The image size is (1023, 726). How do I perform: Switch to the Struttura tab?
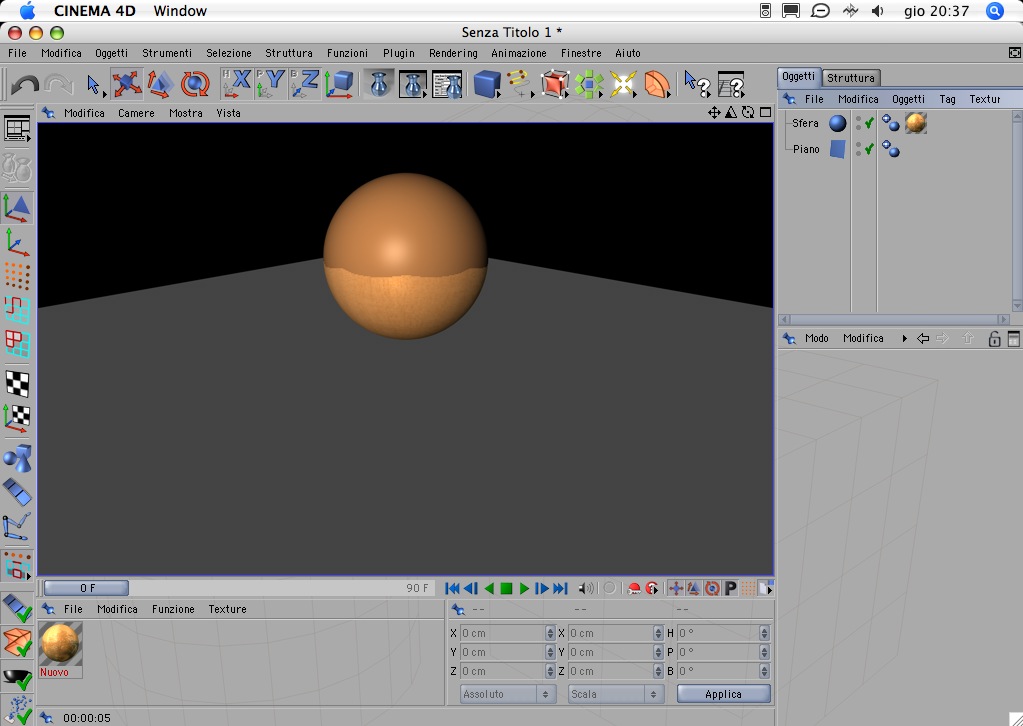[851, 78]
